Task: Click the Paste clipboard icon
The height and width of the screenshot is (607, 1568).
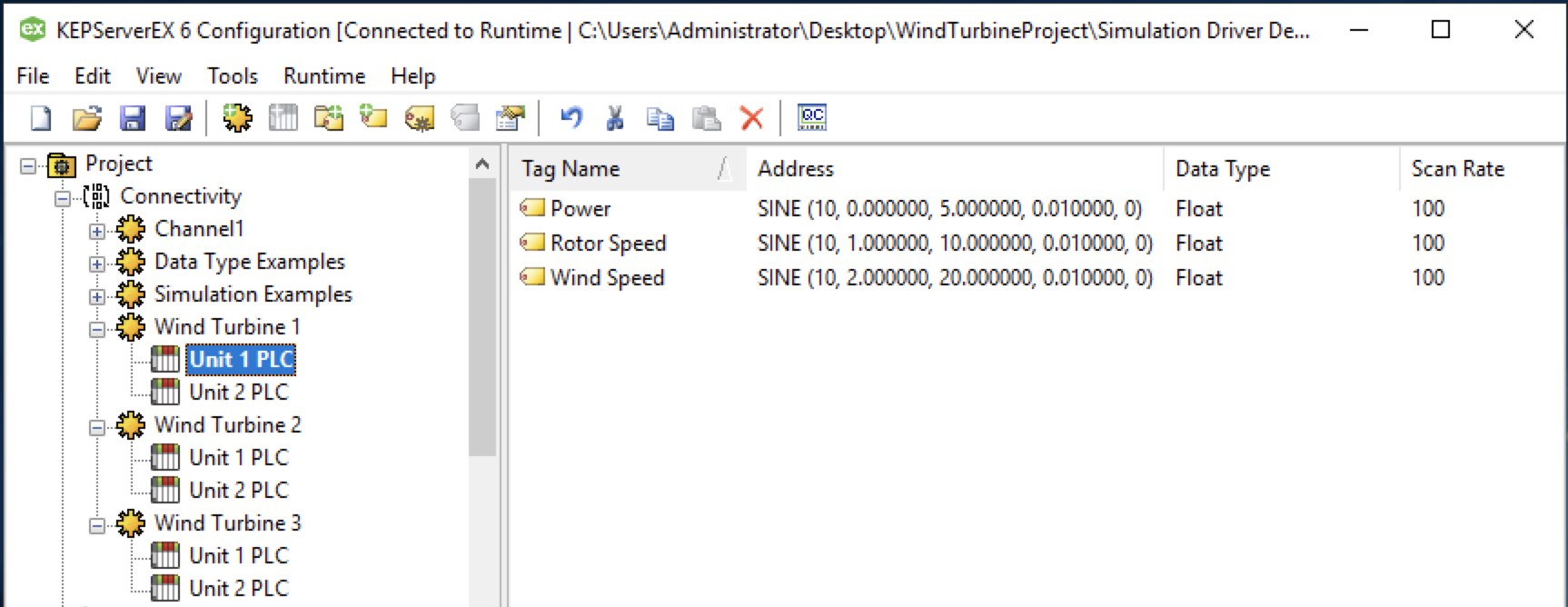Action: point(706,118)
